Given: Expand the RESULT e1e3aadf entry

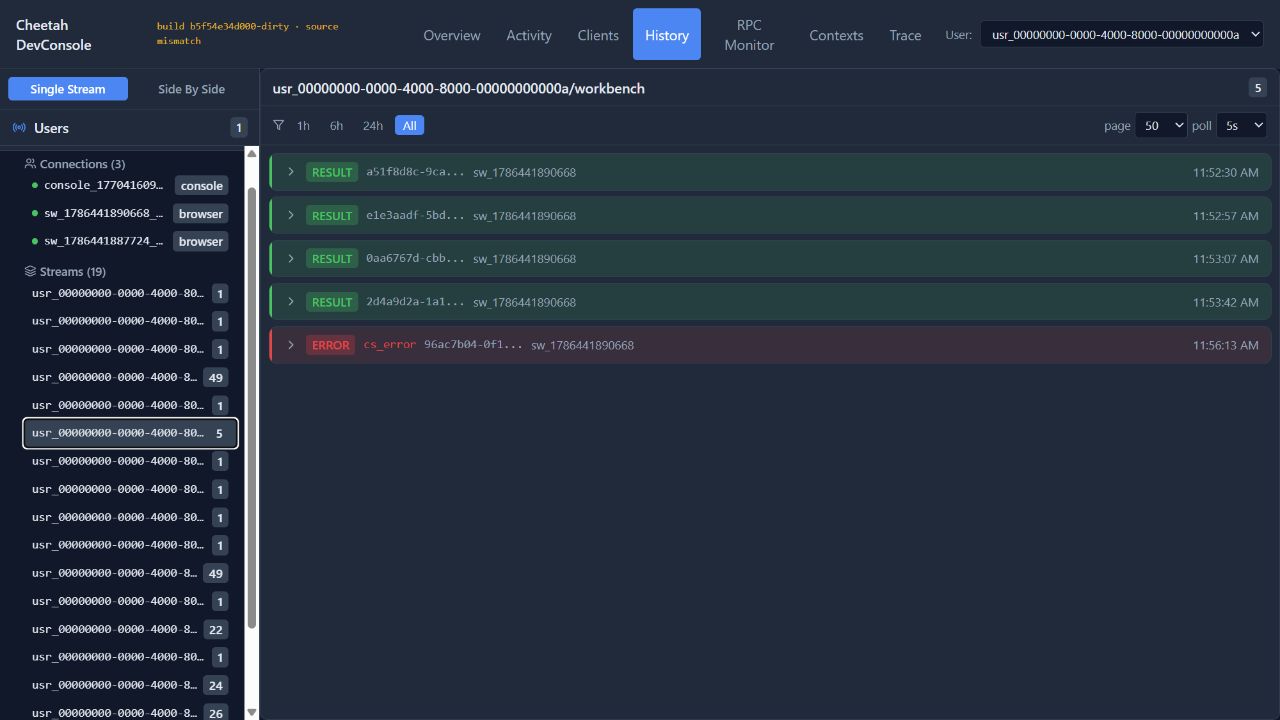Looking at the screenshot, I should [291, 215].
